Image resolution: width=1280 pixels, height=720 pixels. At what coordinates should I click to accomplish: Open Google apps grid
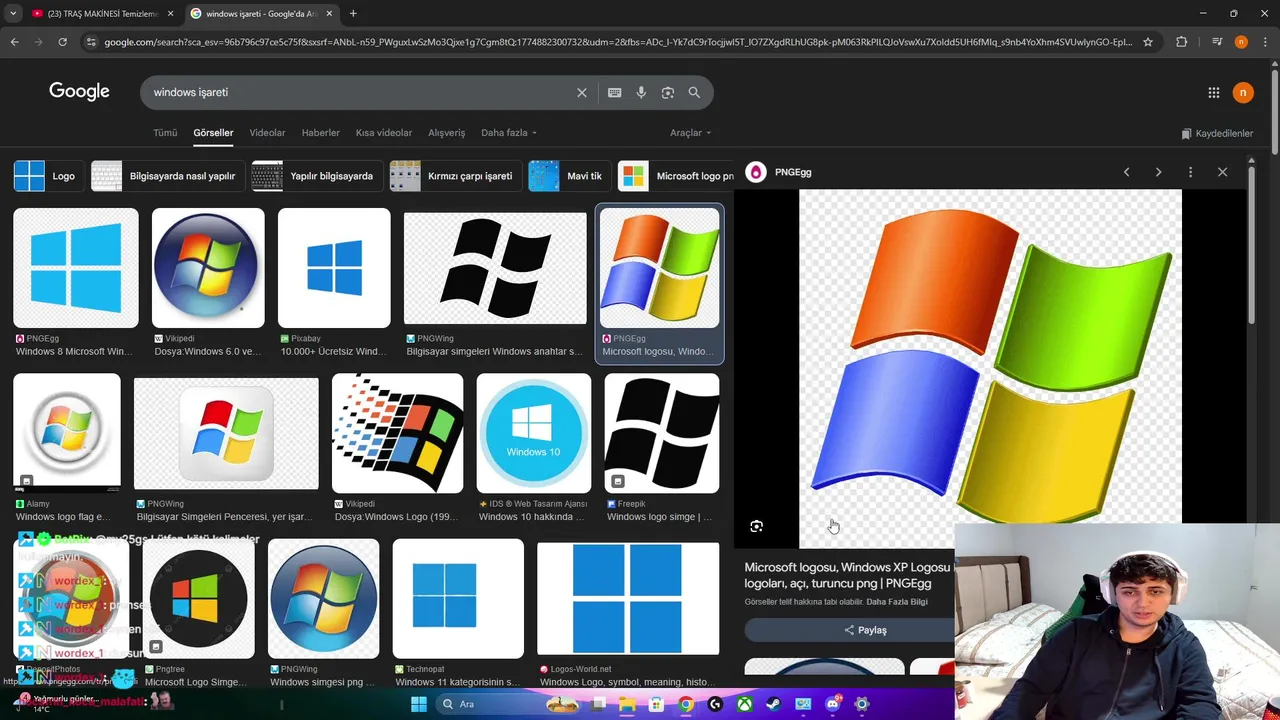tap(1214, 93)
